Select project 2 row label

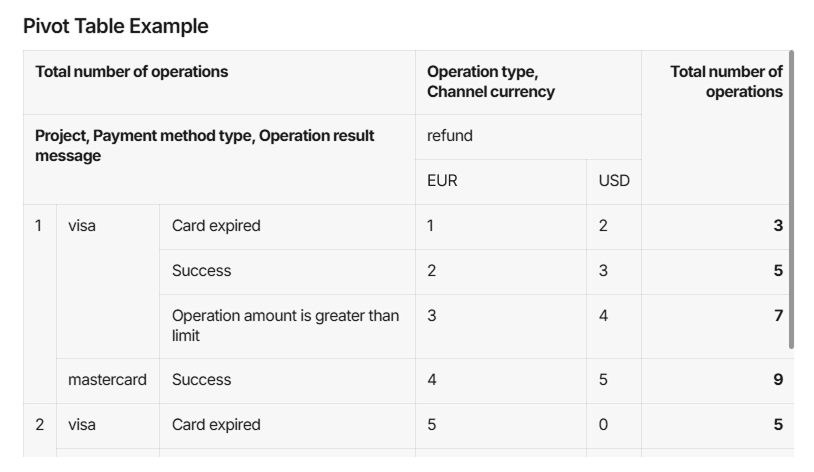(39, 430)
